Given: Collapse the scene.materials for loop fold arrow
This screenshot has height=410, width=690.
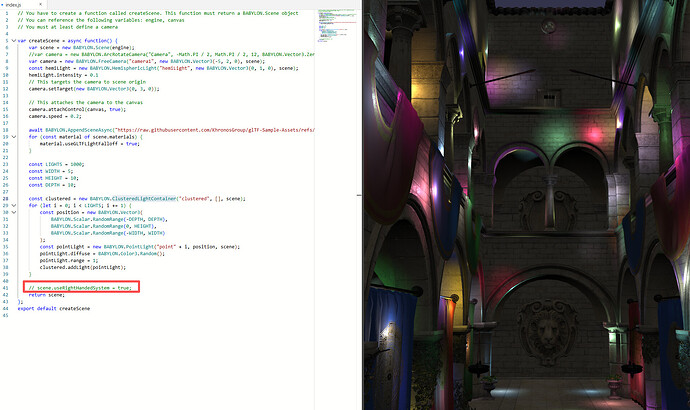Looking at the screenshot, I should pyautogui.click(x=14, y=137).
